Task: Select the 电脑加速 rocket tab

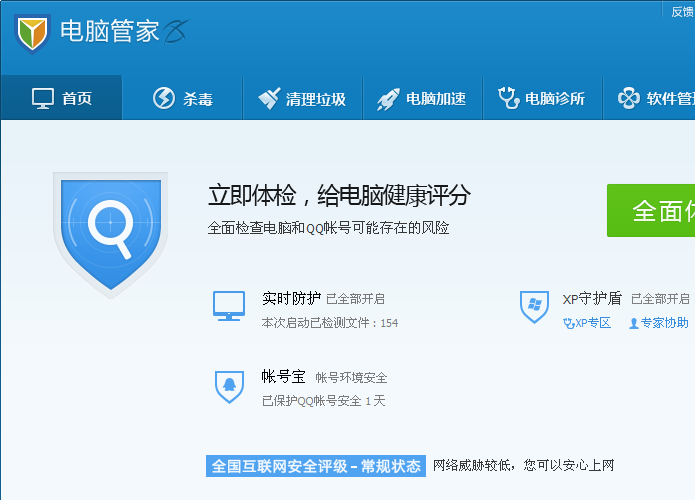Action: pos(421,98)
